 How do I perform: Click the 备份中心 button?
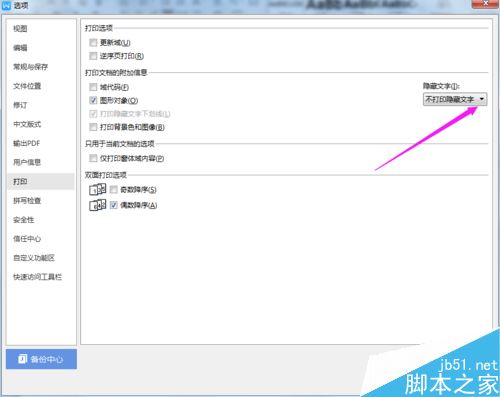tap(41, 359)
